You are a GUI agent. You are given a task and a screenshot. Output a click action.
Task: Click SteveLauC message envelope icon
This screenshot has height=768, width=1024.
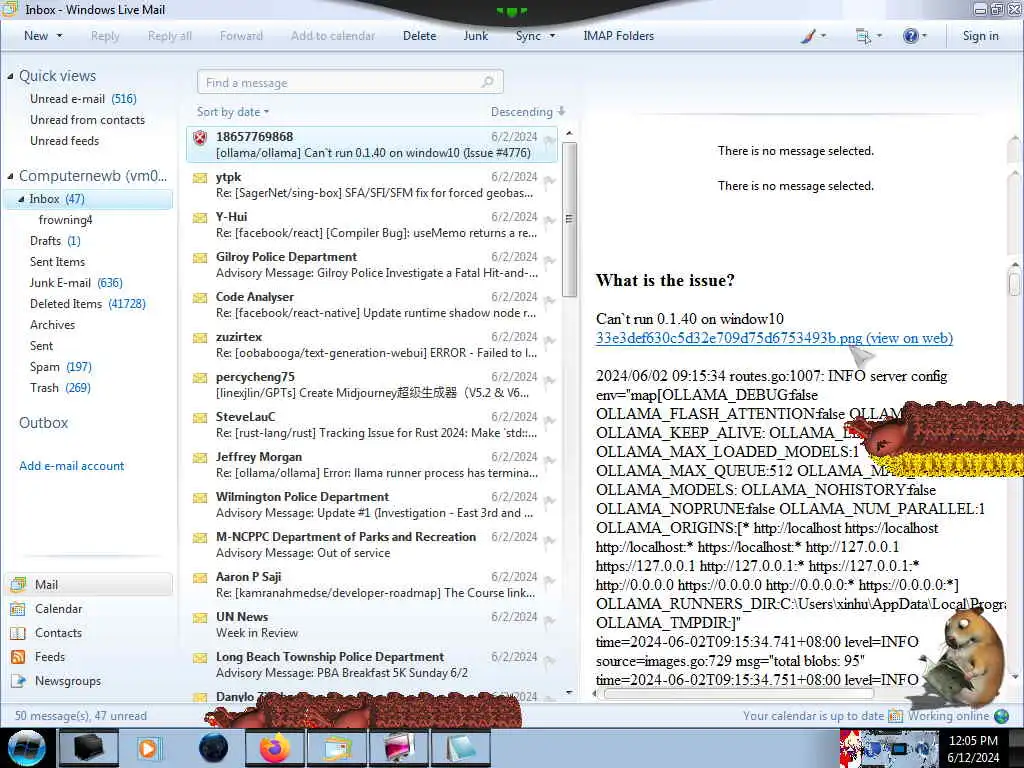[x=200, y=418]
